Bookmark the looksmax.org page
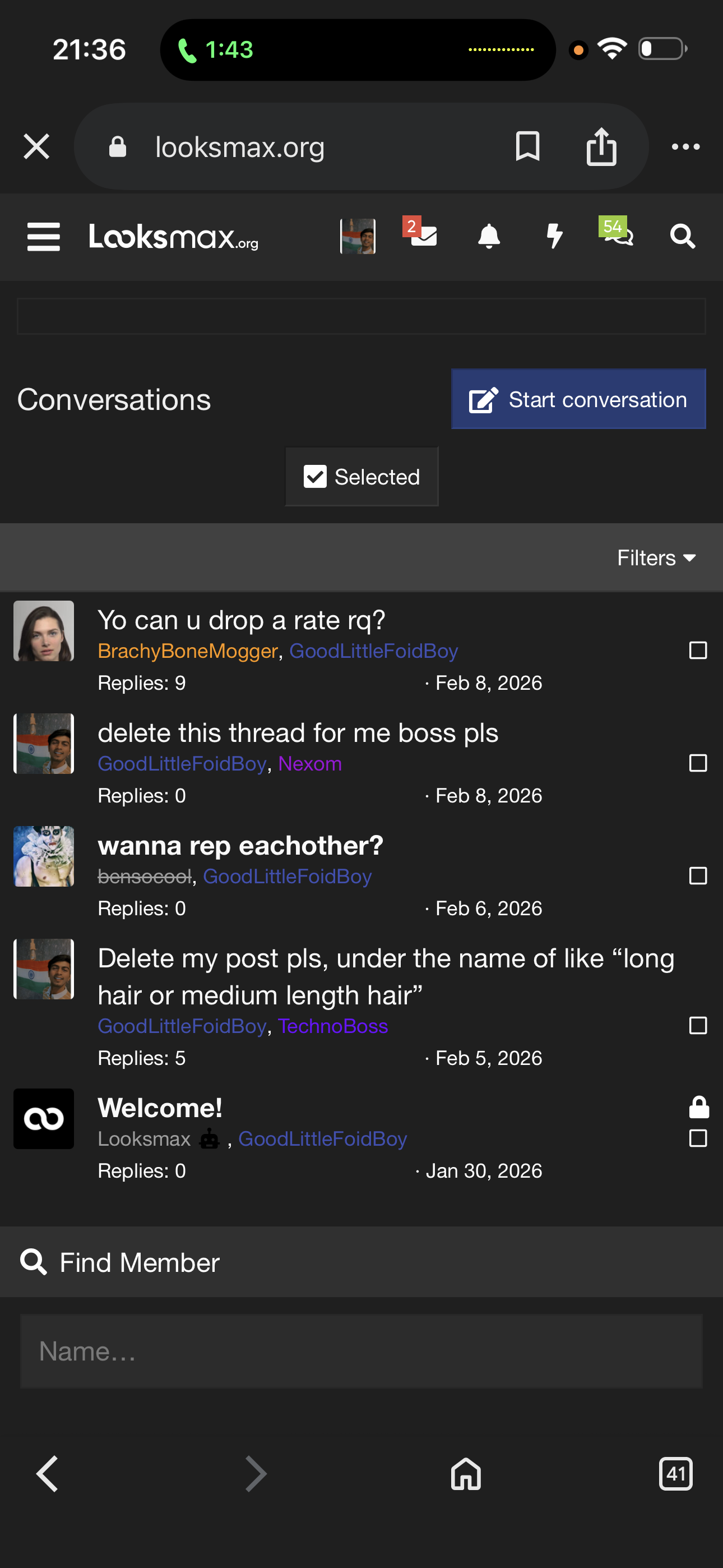 point(527,147)
